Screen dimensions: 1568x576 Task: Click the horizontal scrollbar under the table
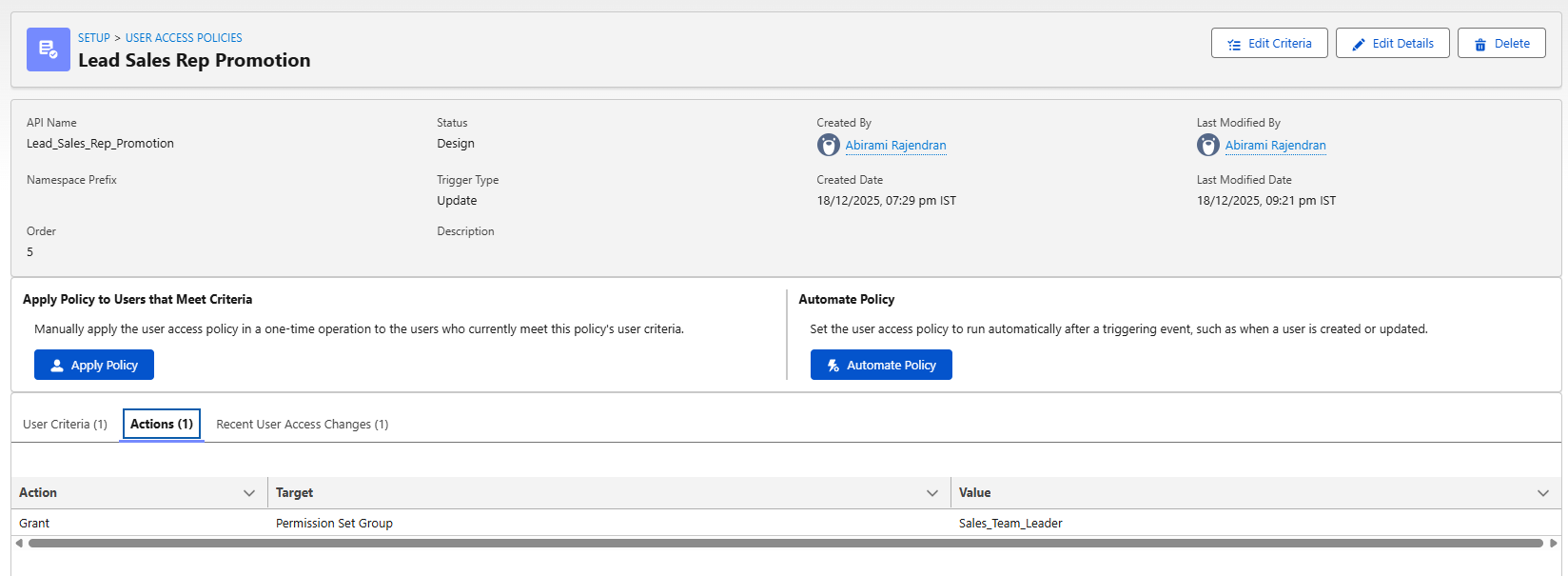pyautogui.click(x=785, y=544)
